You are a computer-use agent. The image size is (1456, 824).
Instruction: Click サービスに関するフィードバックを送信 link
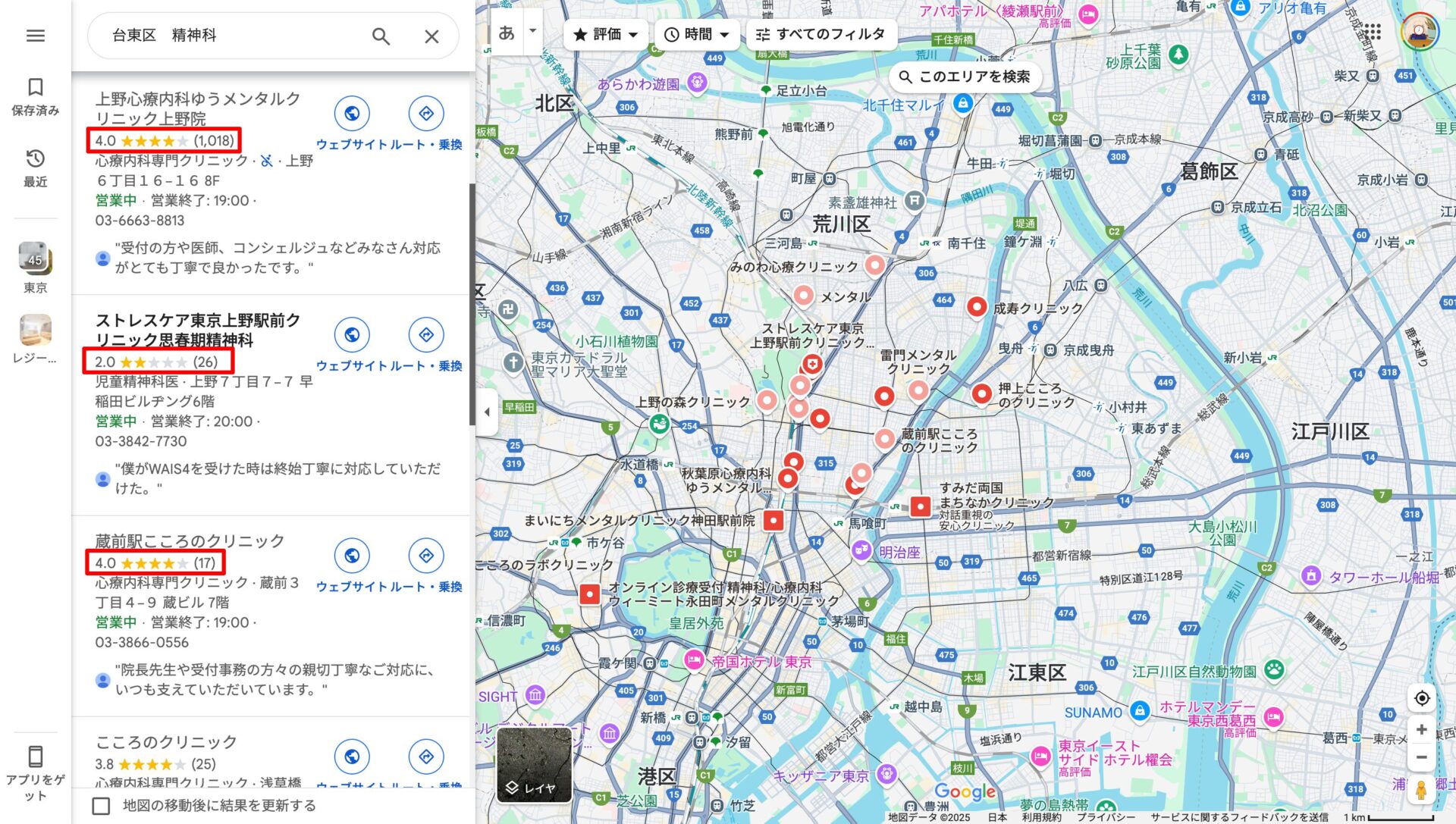1239,817
